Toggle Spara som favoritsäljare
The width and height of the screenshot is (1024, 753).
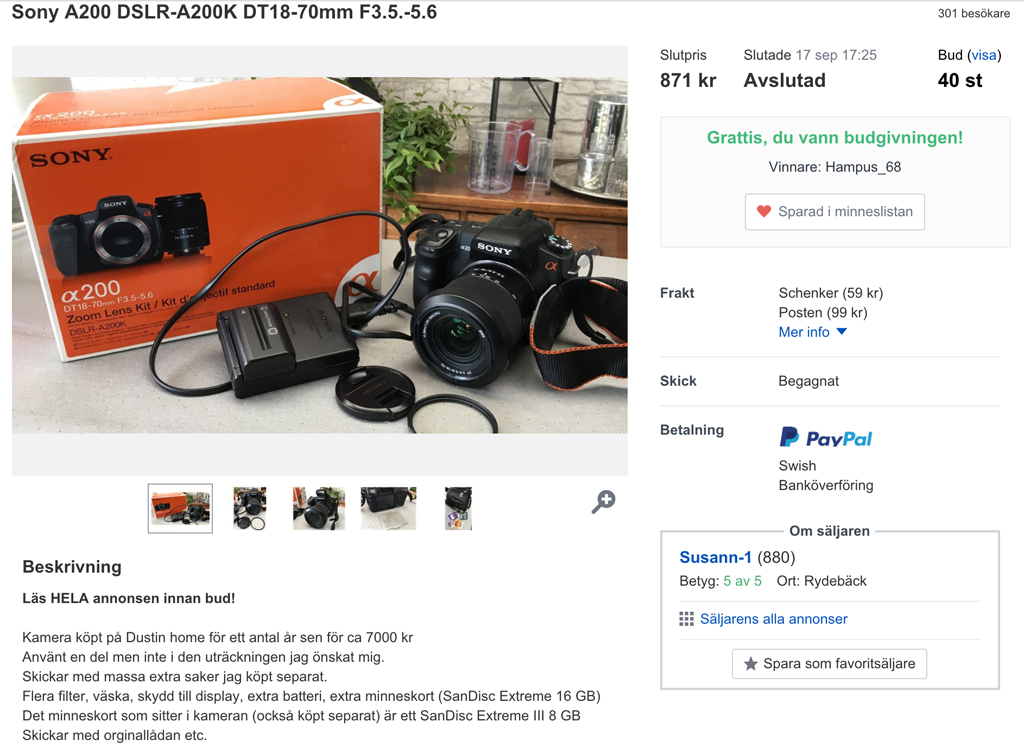[x=829, y=664]
